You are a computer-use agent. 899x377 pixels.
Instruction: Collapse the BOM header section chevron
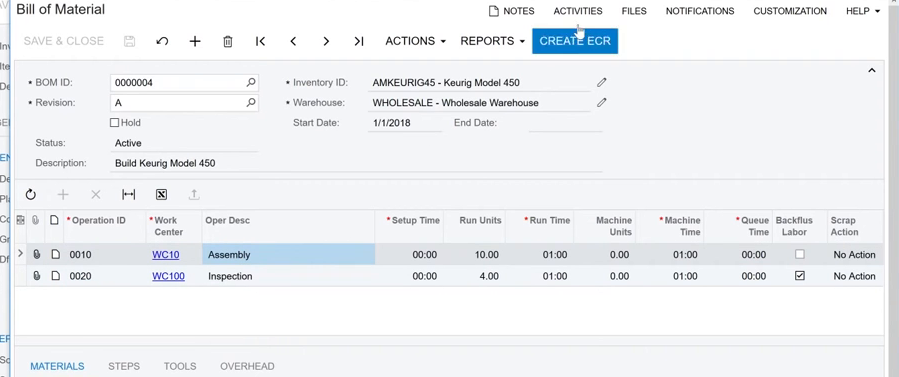coord(871,70)
